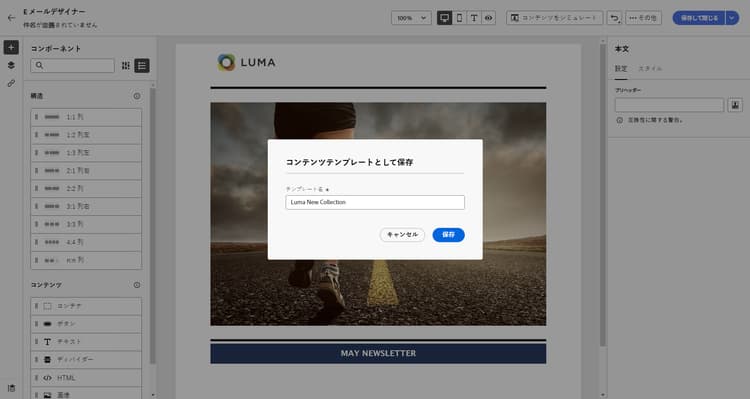Click the canvas vertical scrollbar

point(603,195)
